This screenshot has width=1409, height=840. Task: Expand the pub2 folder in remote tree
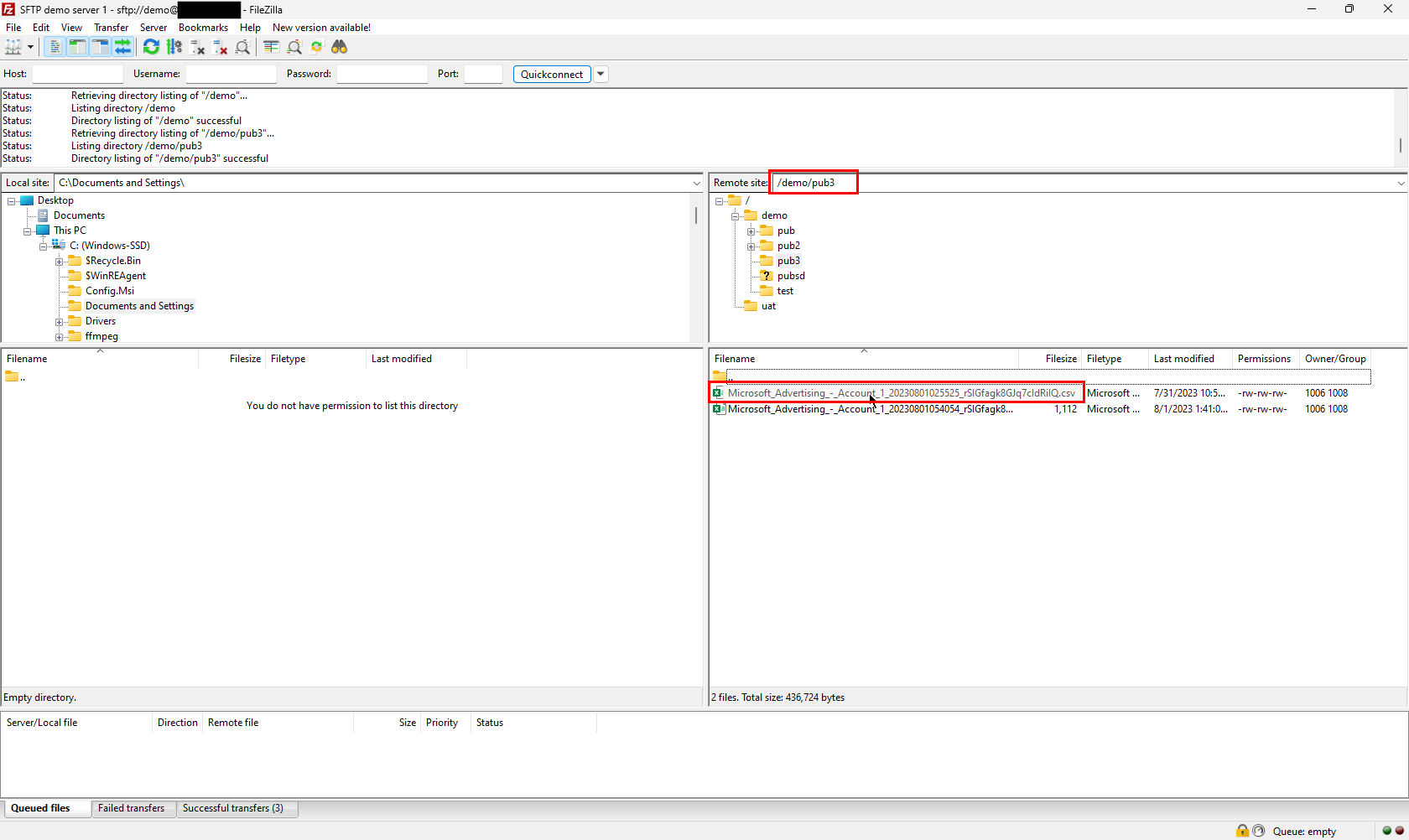pos(751,246)
